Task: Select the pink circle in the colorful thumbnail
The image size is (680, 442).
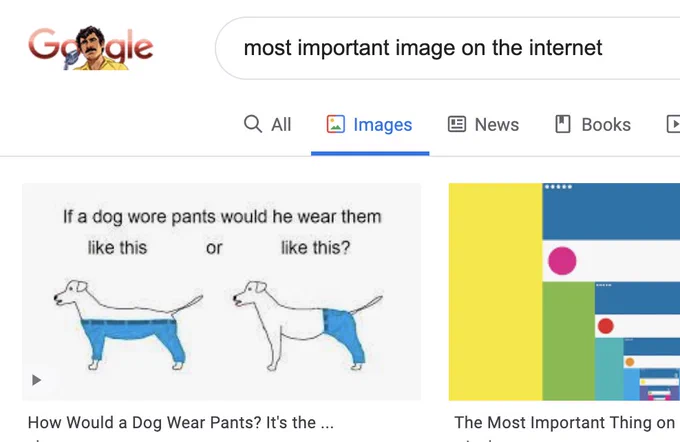Action: [562, 261]
